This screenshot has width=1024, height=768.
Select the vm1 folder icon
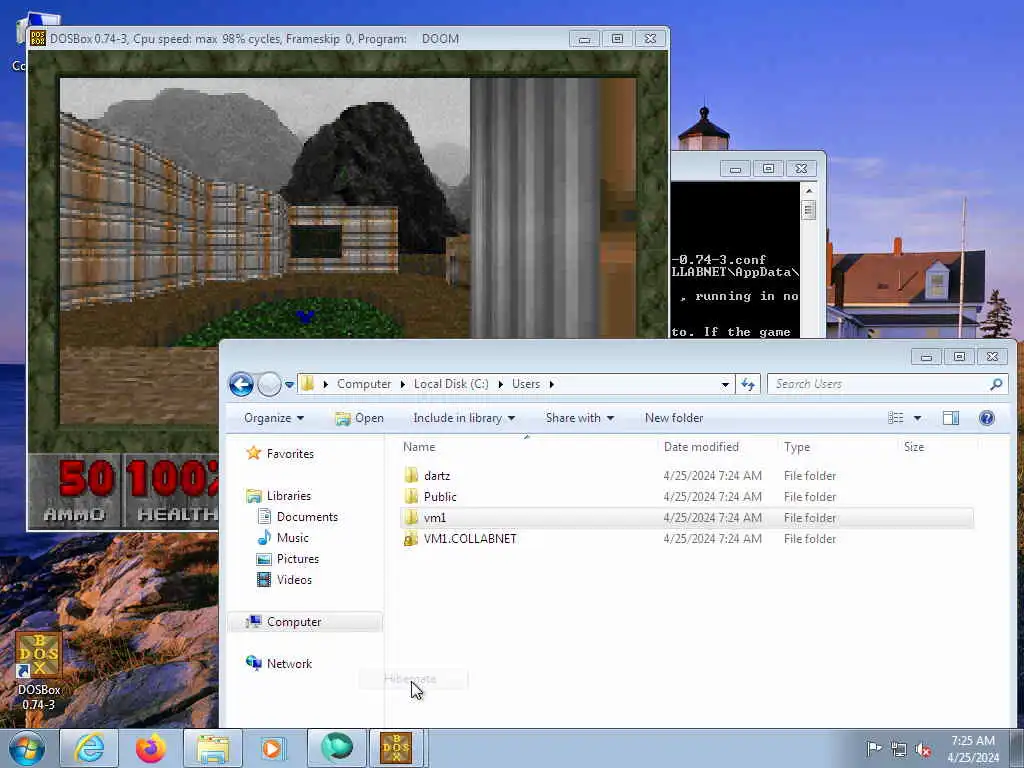[x=411, y=518]
